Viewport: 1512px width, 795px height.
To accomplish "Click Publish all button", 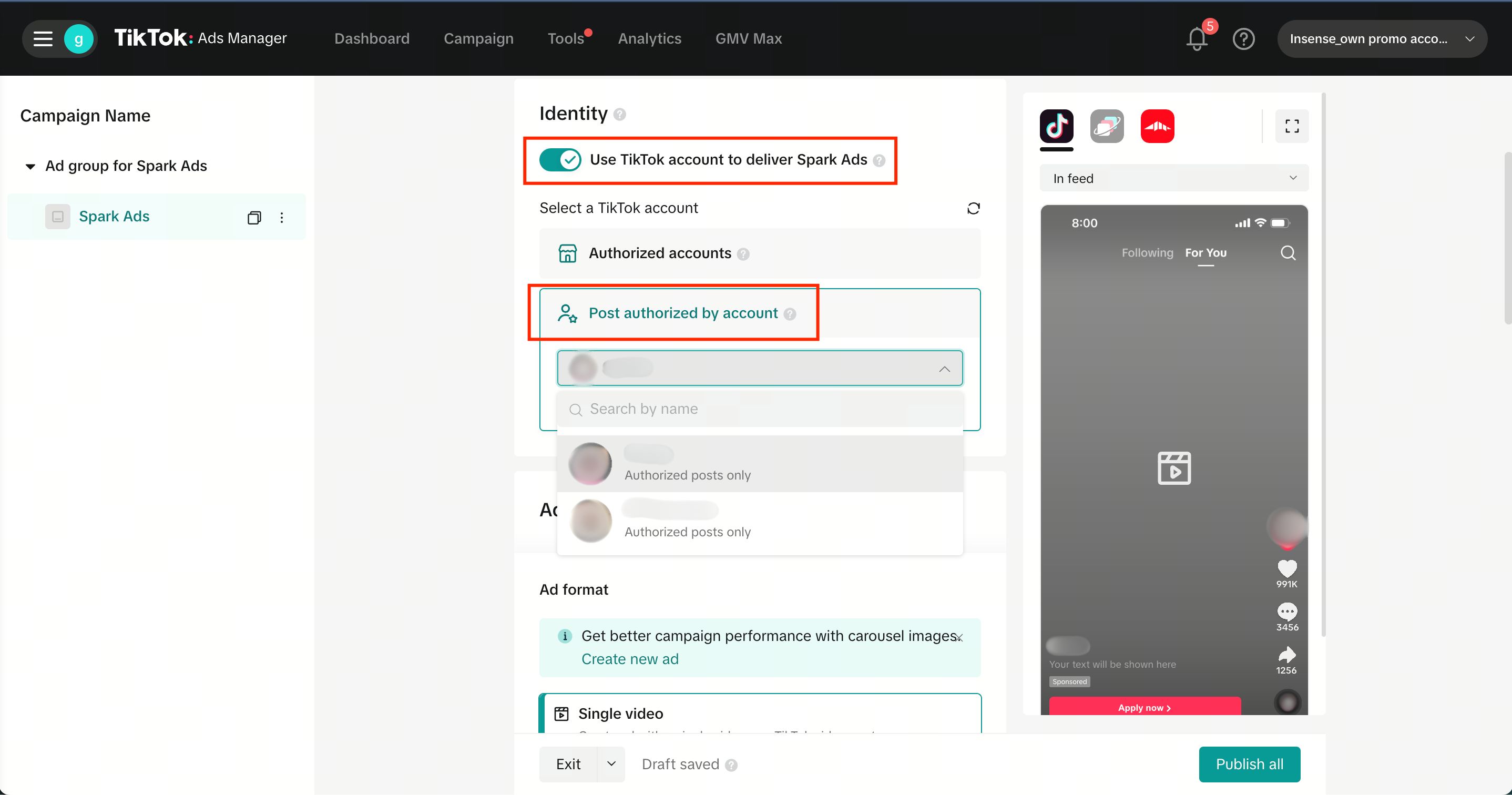I will 1249,764.
